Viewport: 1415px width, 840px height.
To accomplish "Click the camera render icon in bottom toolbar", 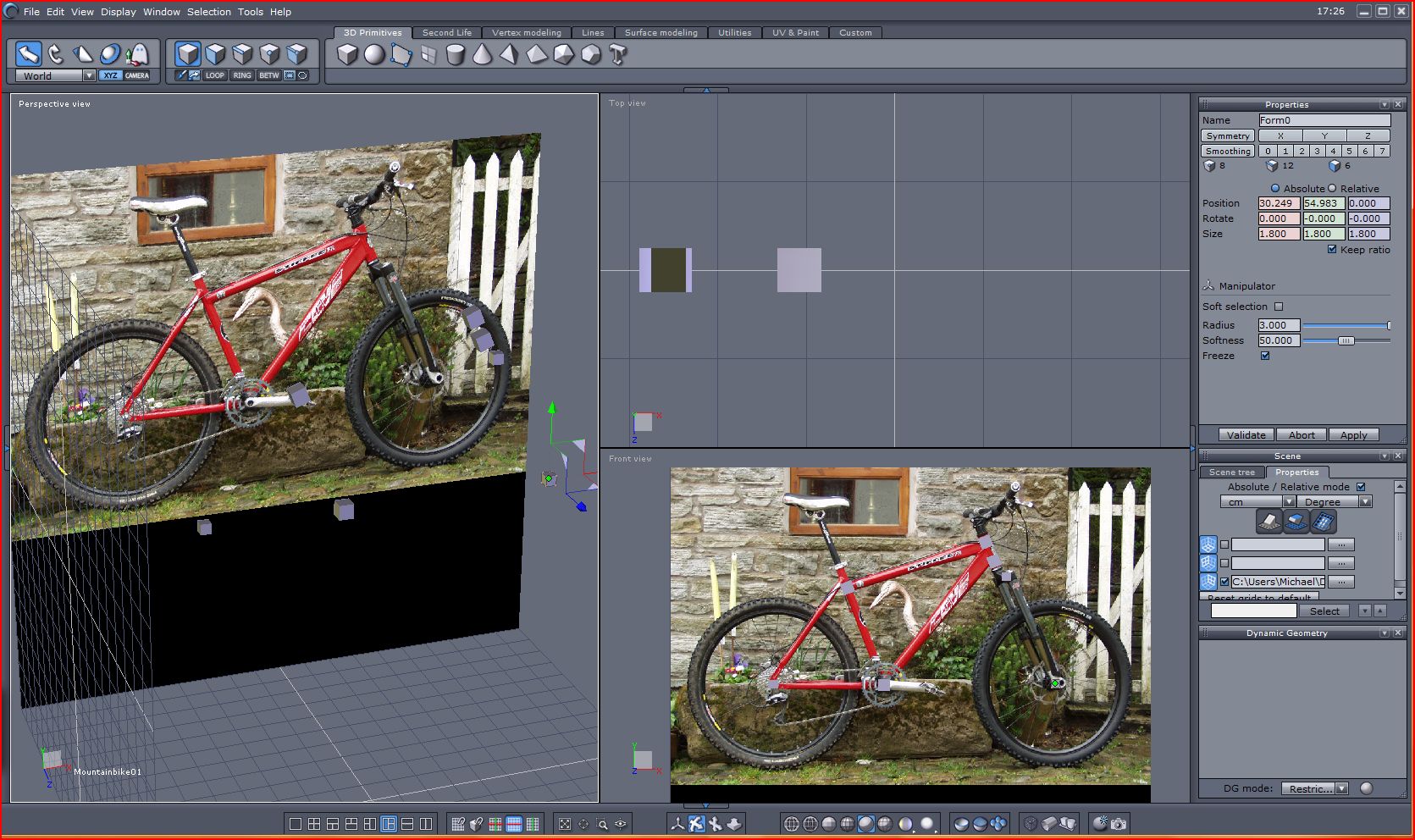I will (x=1119, y=823).
